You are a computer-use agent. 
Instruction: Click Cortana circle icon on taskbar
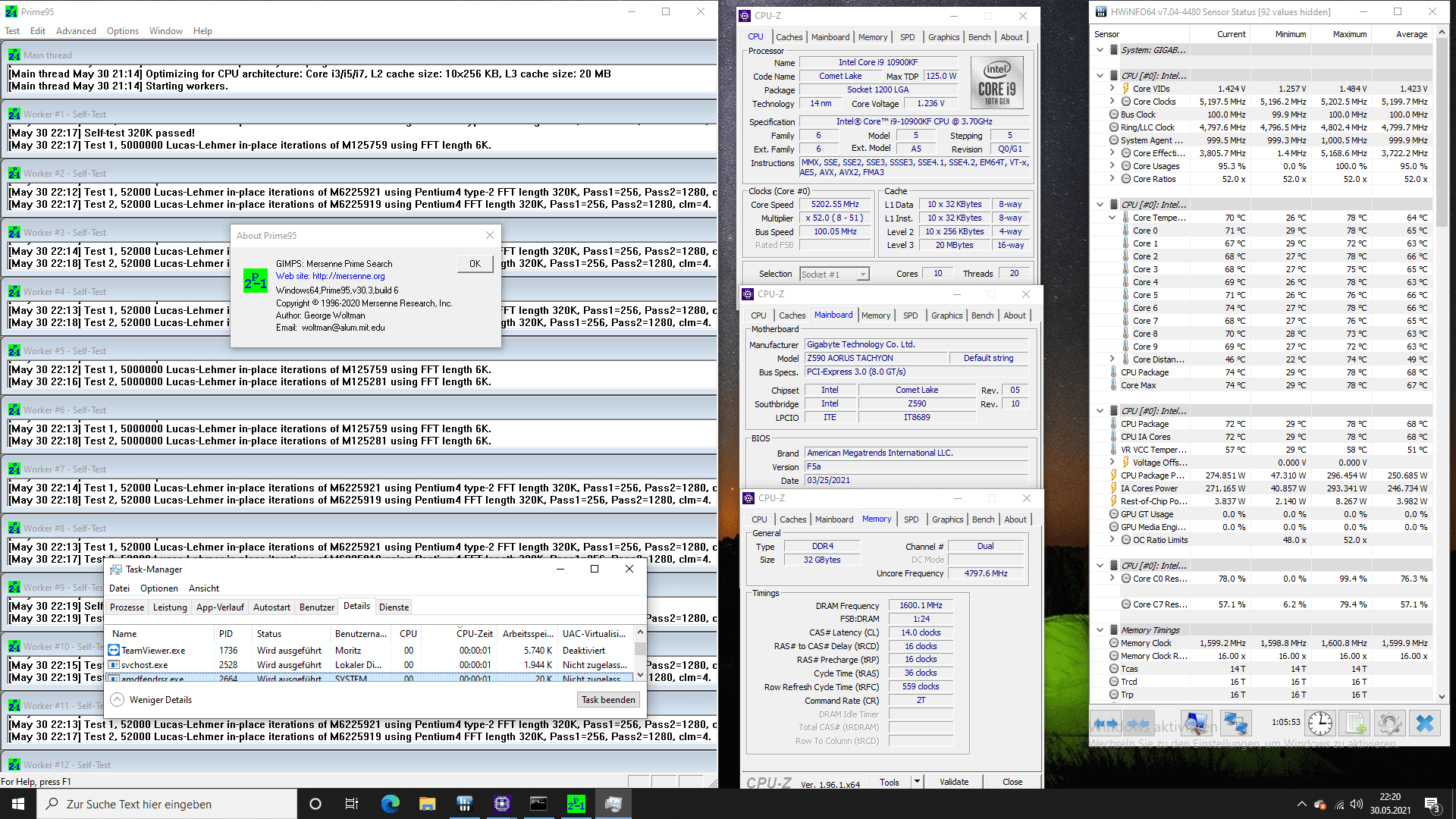[x=315, y=804]
